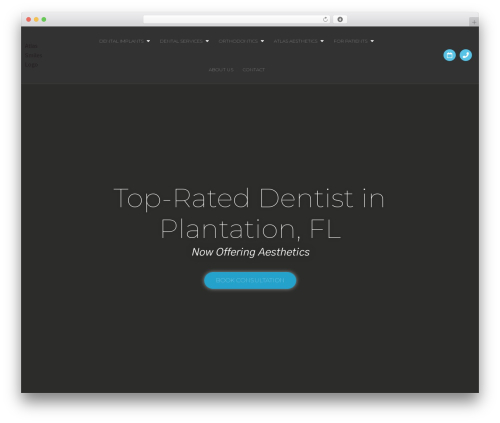Open the Dental Implants menu item
The image size is (500, 423).
click(x=121, y=41)
